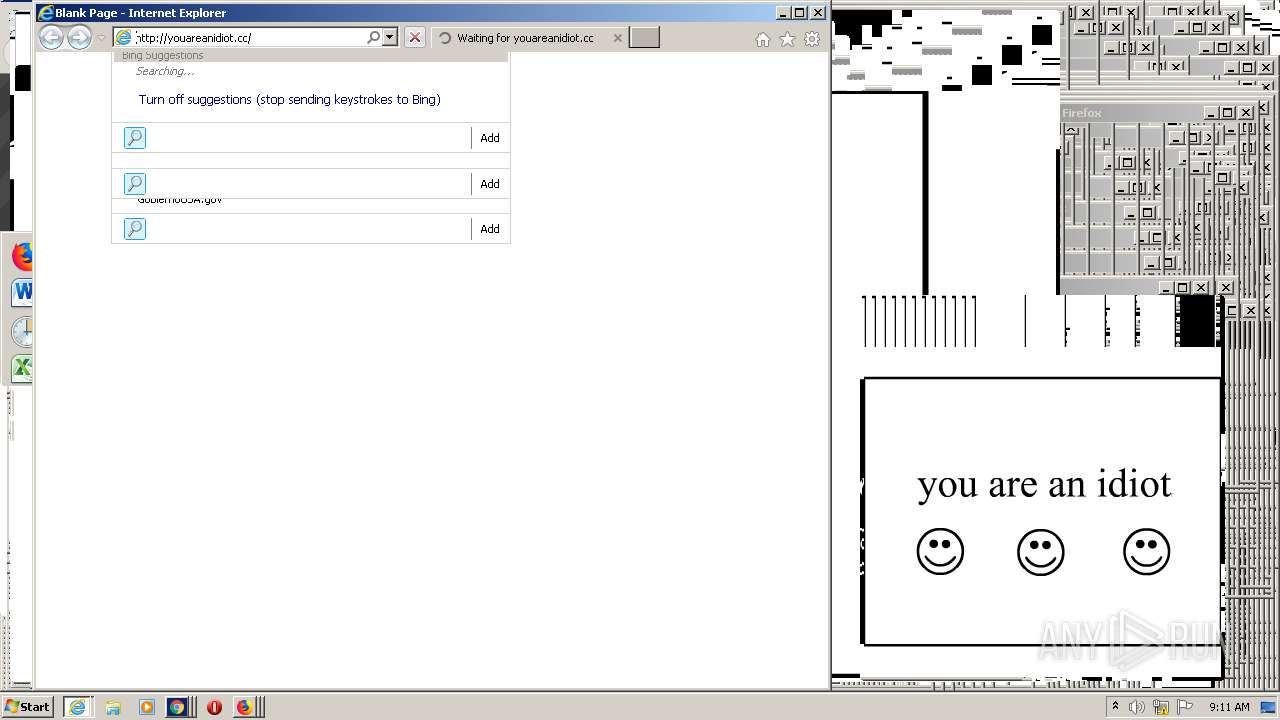Maximize the Internet Explorer window

(x=800, y=13)
